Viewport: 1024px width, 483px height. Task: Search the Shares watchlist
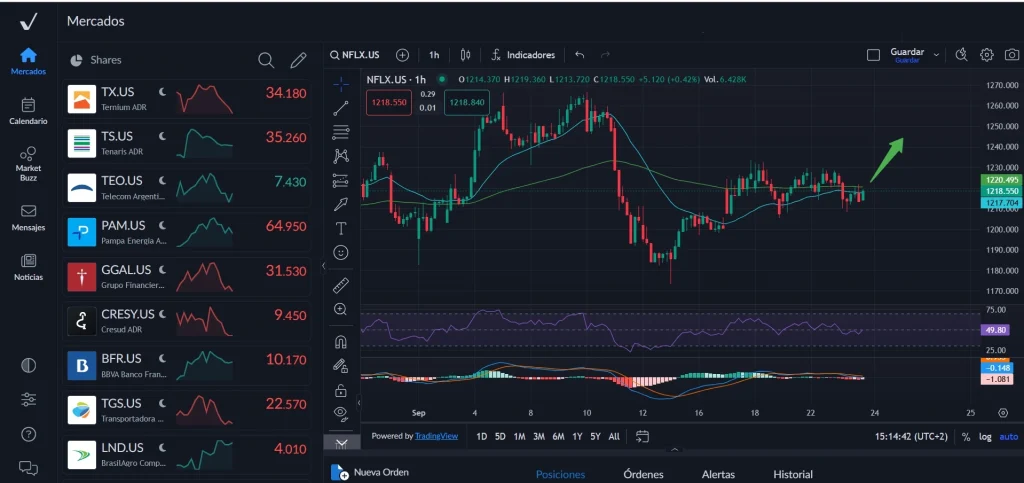(x=266, y=60)
